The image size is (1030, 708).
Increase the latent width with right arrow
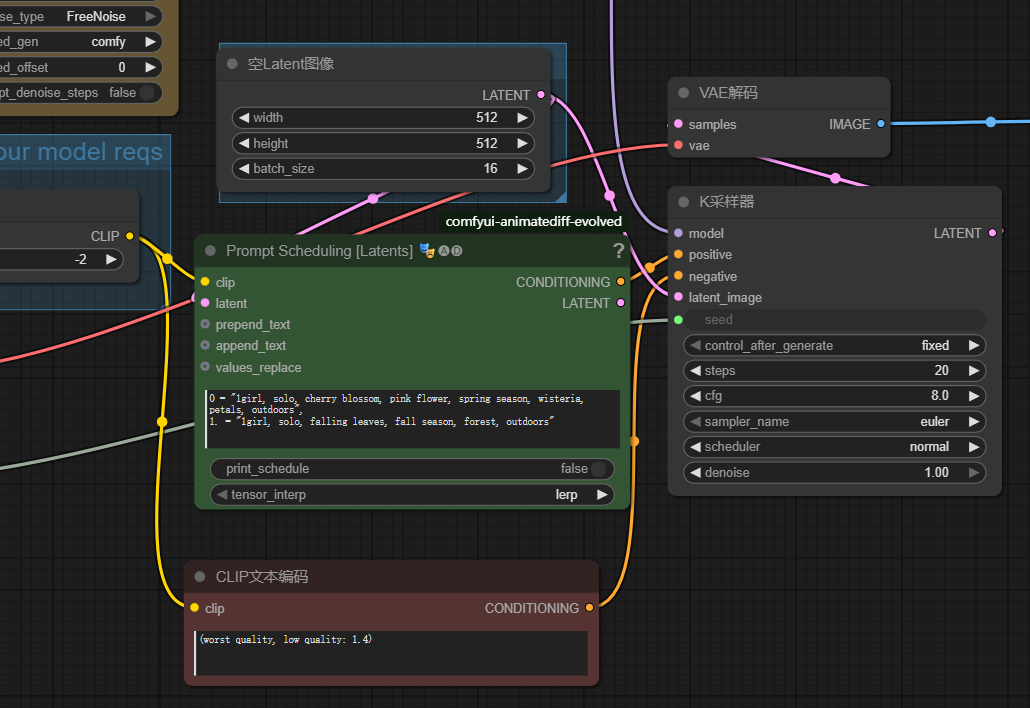(521, 118)
